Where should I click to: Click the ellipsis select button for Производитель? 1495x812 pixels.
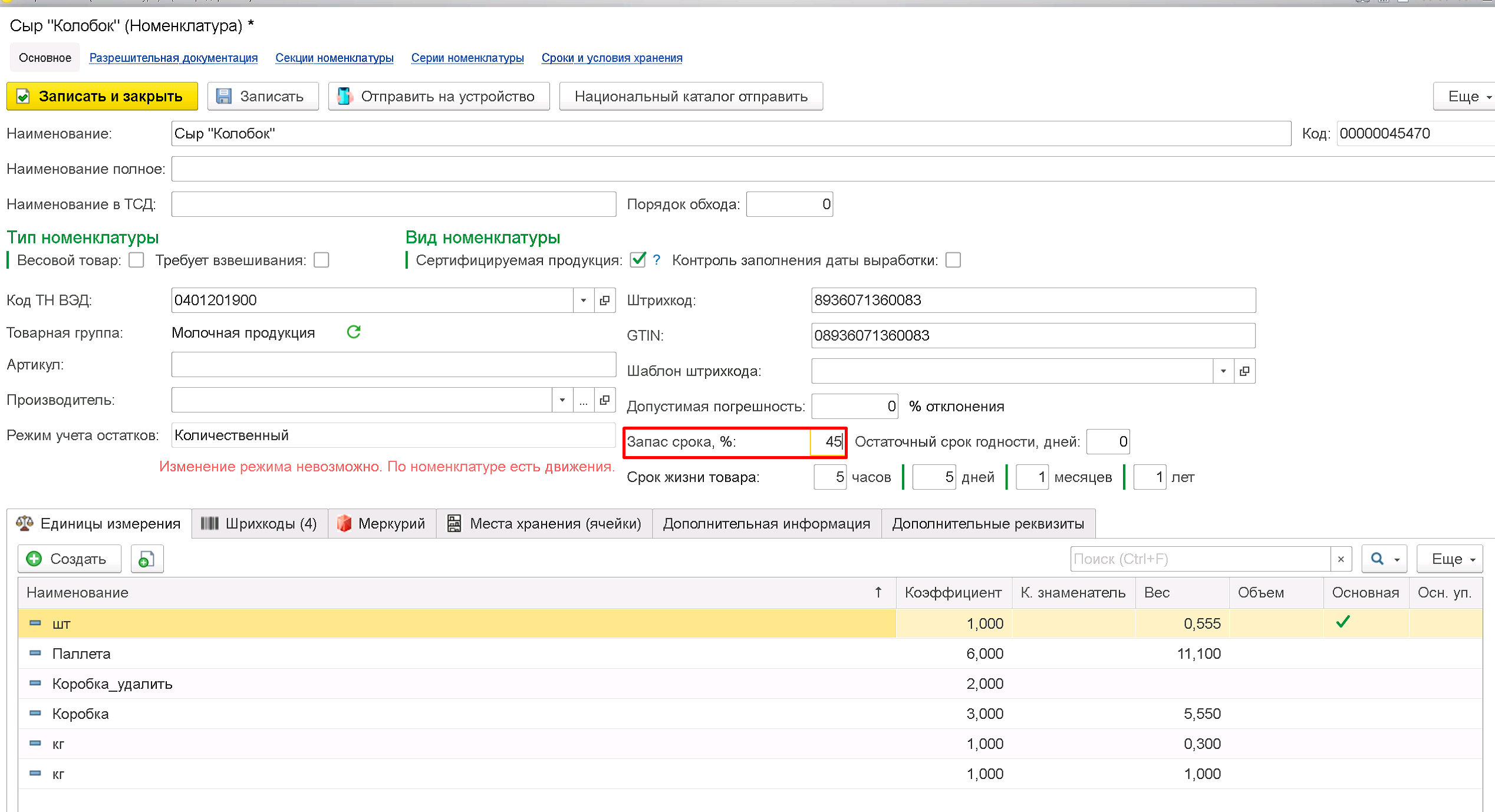pos(583,400)
